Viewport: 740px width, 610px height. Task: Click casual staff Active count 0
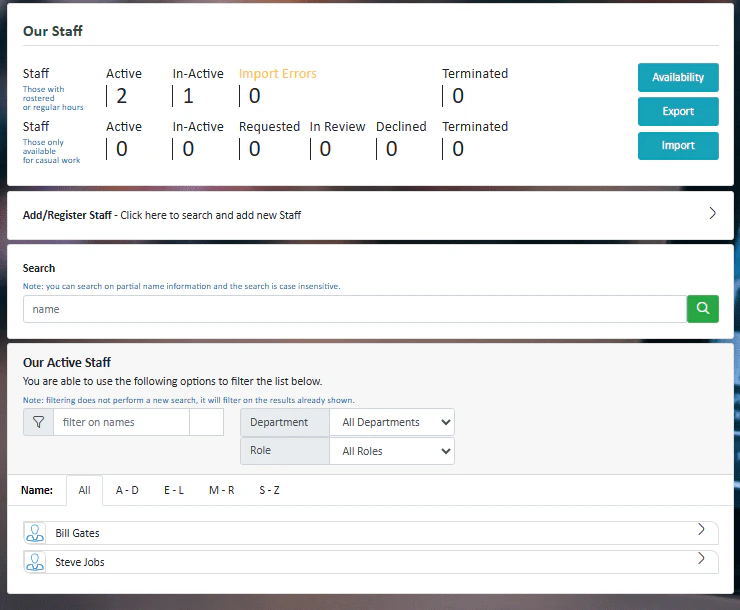coord(121,149)
